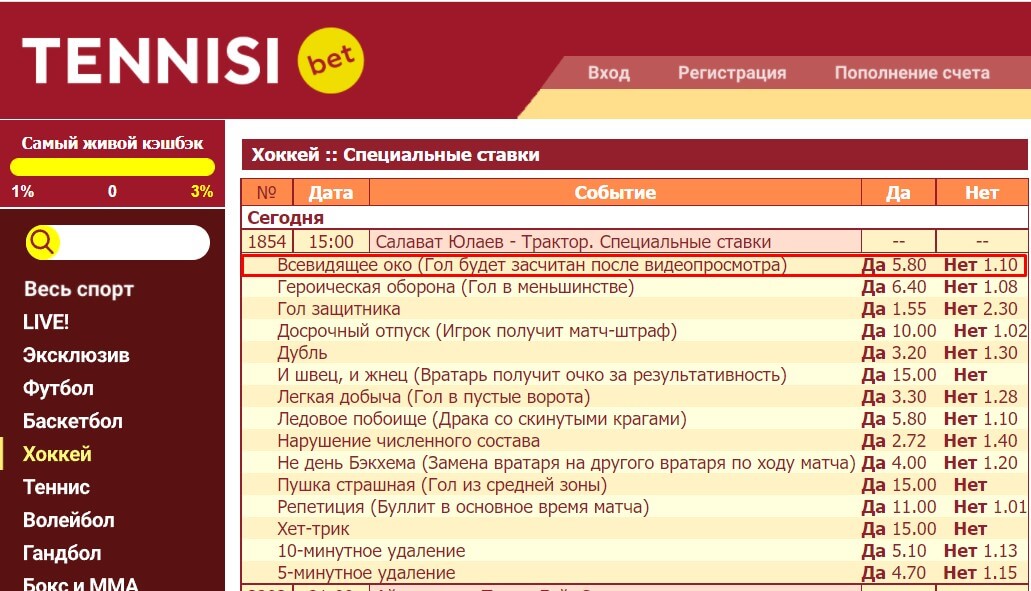Click Пополнение счета link
The height and width of the screenshot is (591, 1031).
[x=914, y=73]
